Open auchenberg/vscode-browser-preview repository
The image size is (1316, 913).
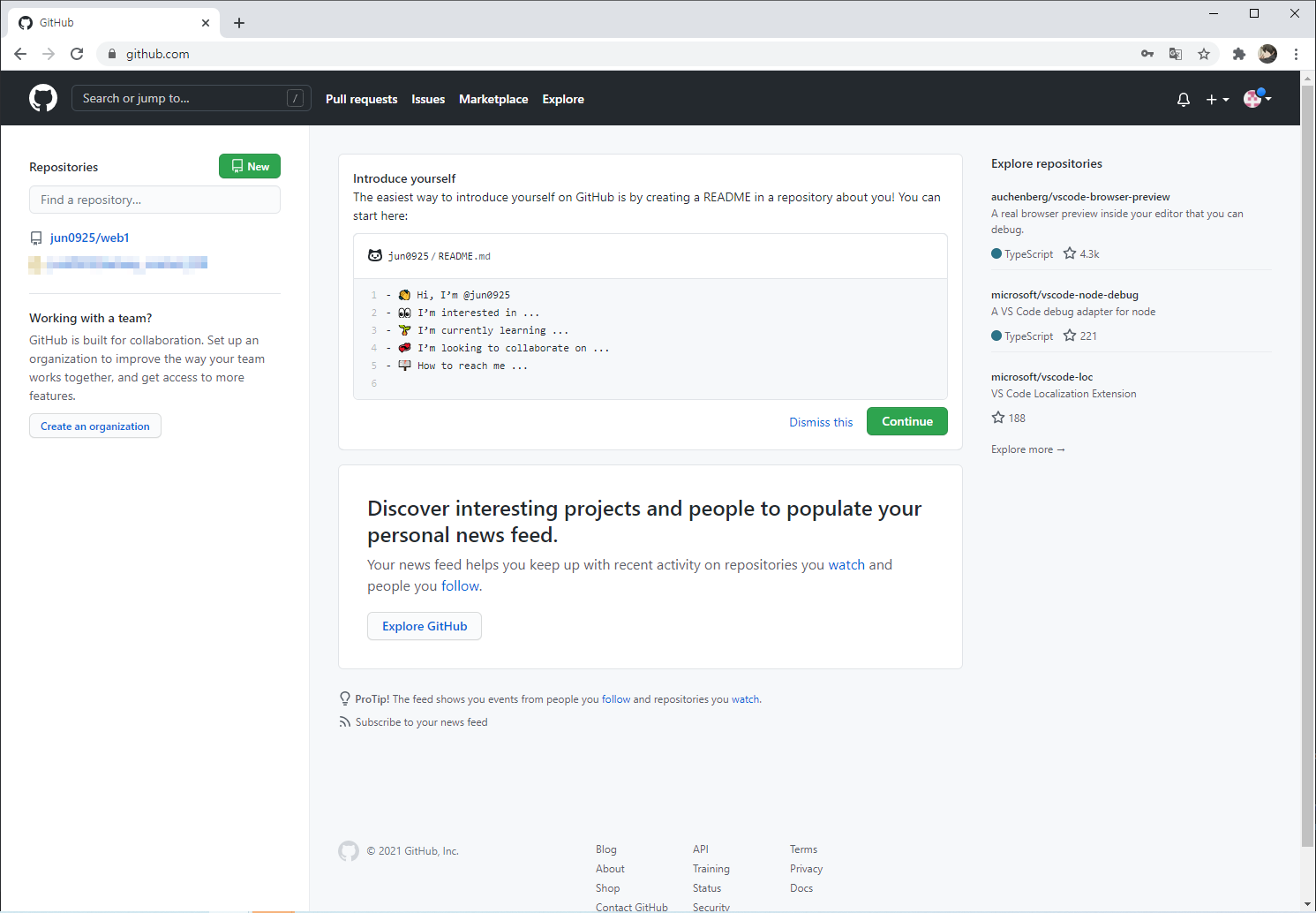pos(1080,197)
